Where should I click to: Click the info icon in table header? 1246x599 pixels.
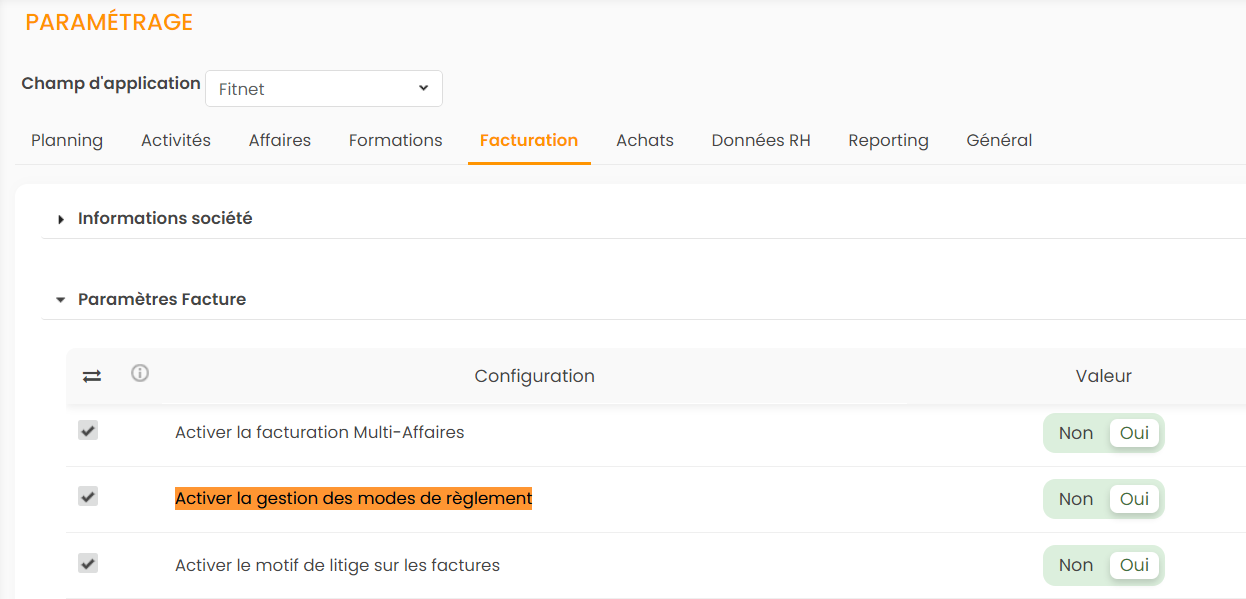(140, 374)
